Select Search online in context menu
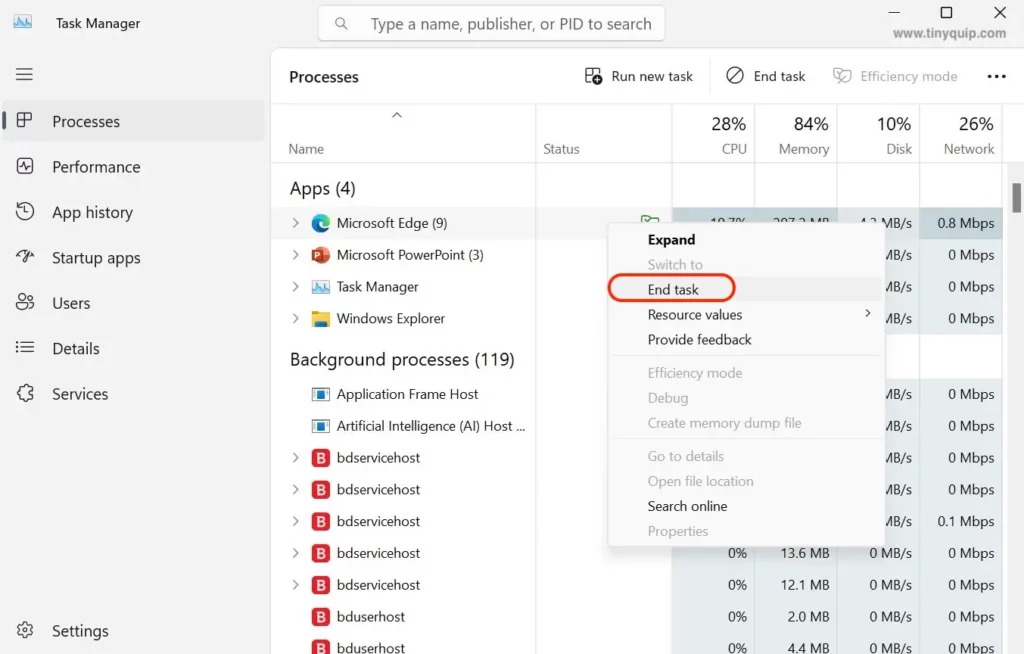1024x654 pixels. 687,506
